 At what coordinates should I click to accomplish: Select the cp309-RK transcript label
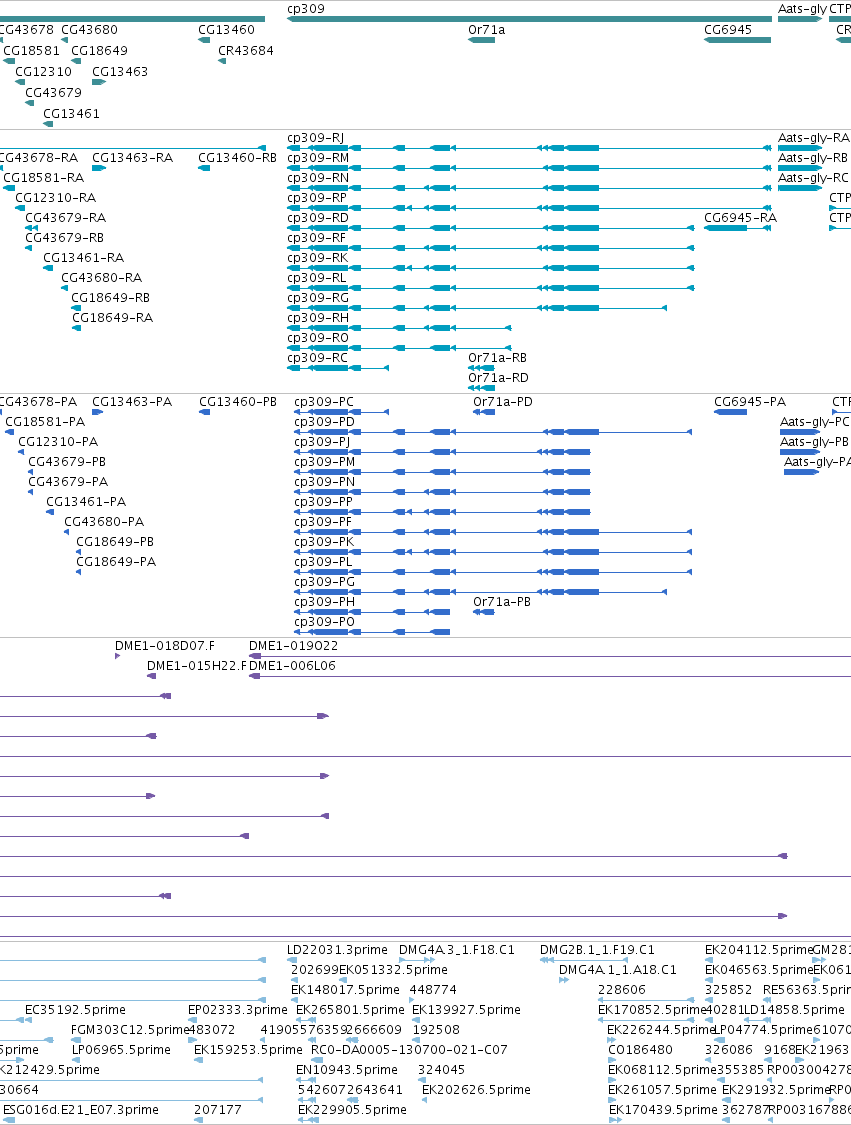317,258
